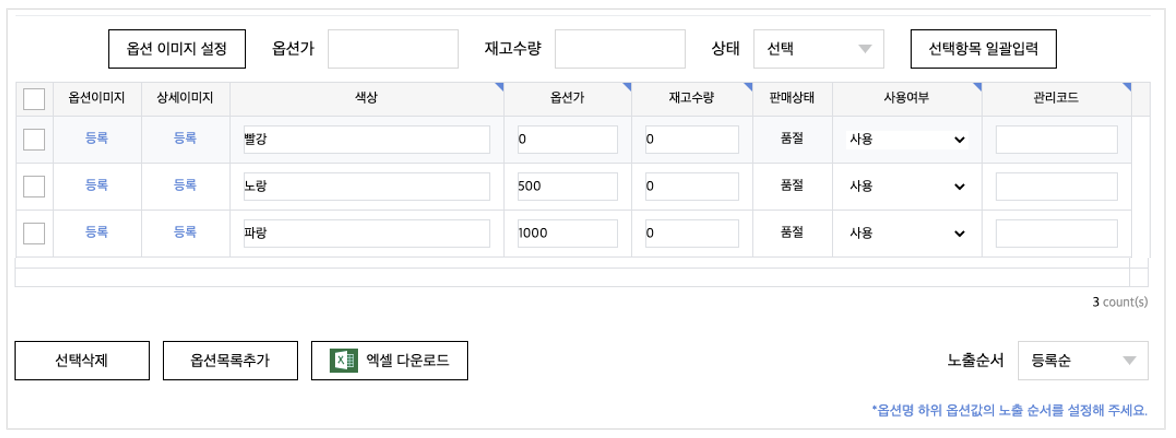Click the 옵션가 field showing 1000
Image resolution: width=1176 pixels, height=438 pixels.
click(x=567, y=233)
